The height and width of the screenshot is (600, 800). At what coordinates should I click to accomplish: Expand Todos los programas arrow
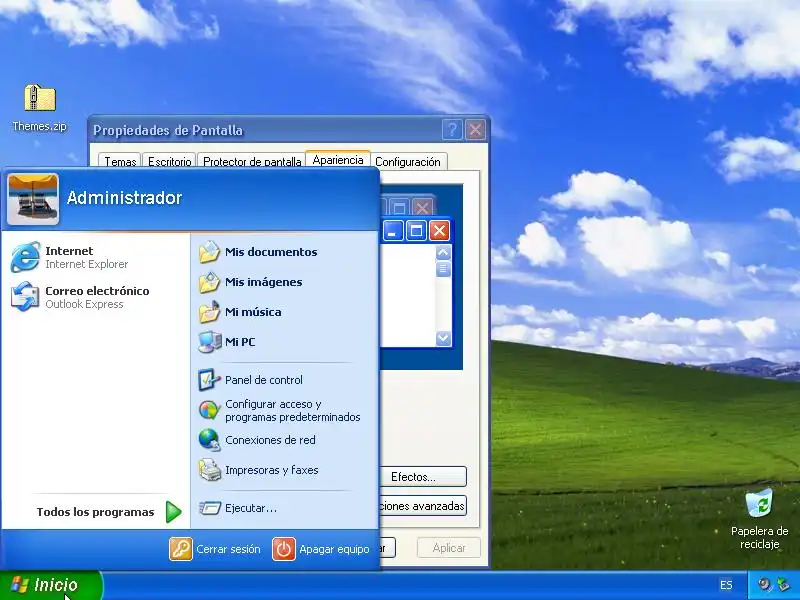173,512
